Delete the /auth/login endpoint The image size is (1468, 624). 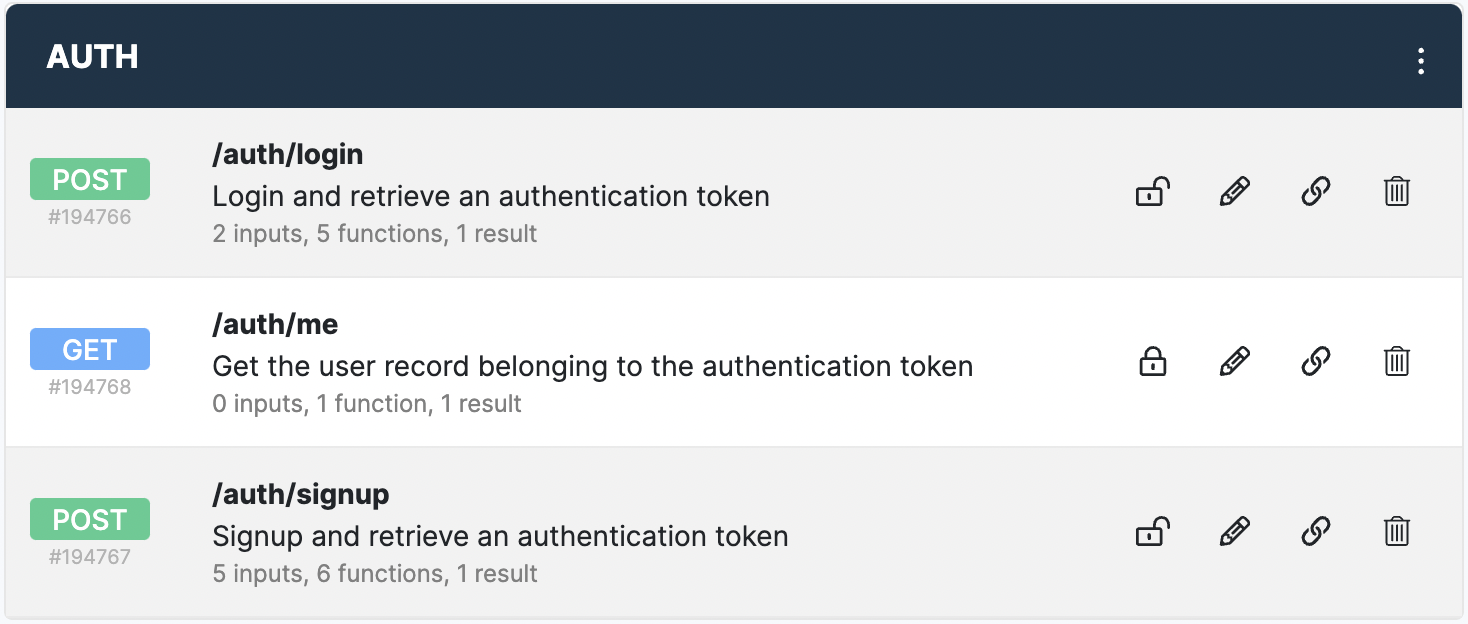tap(1397, 191)
